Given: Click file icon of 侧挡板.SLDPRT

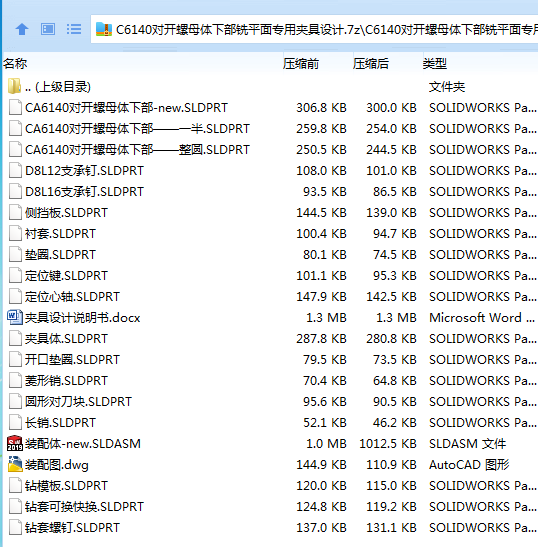Looking at the screenshot, I should tap(15, 212).
